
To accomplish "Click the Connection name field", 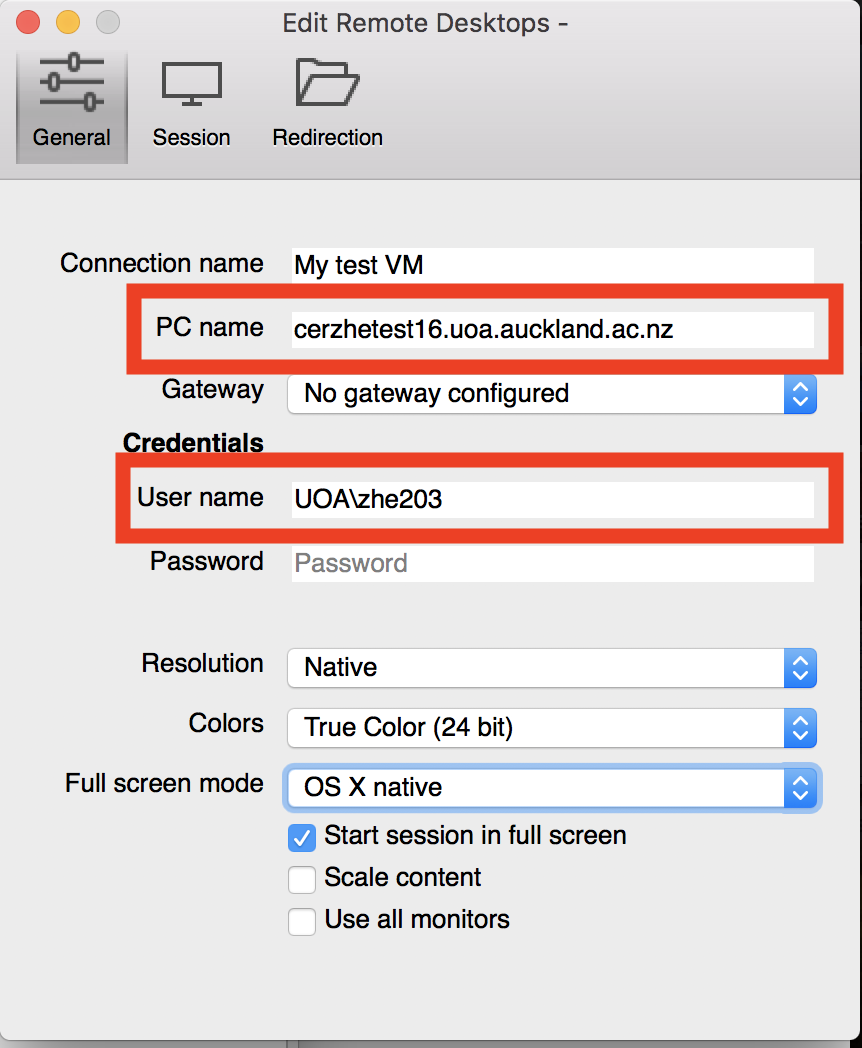I will click(553, 265).
